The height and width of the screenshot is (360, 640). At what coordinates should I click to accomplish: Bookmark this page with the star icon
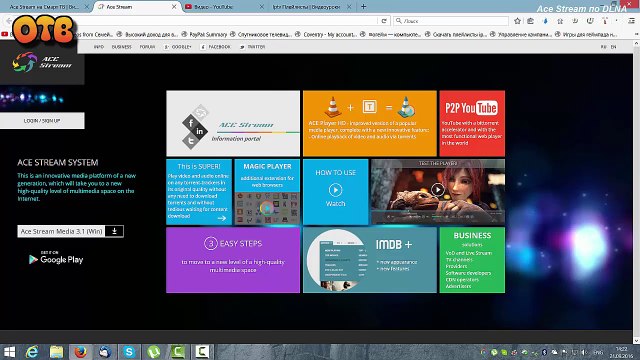coord(518,21)
